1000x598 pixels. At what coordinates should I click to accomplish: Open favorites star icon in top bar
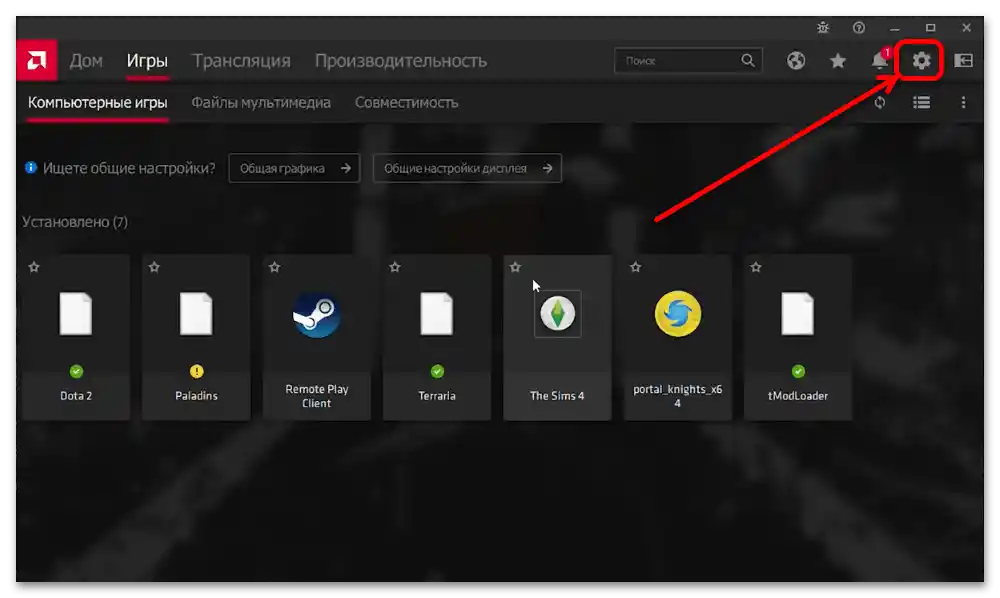[837, 61]
